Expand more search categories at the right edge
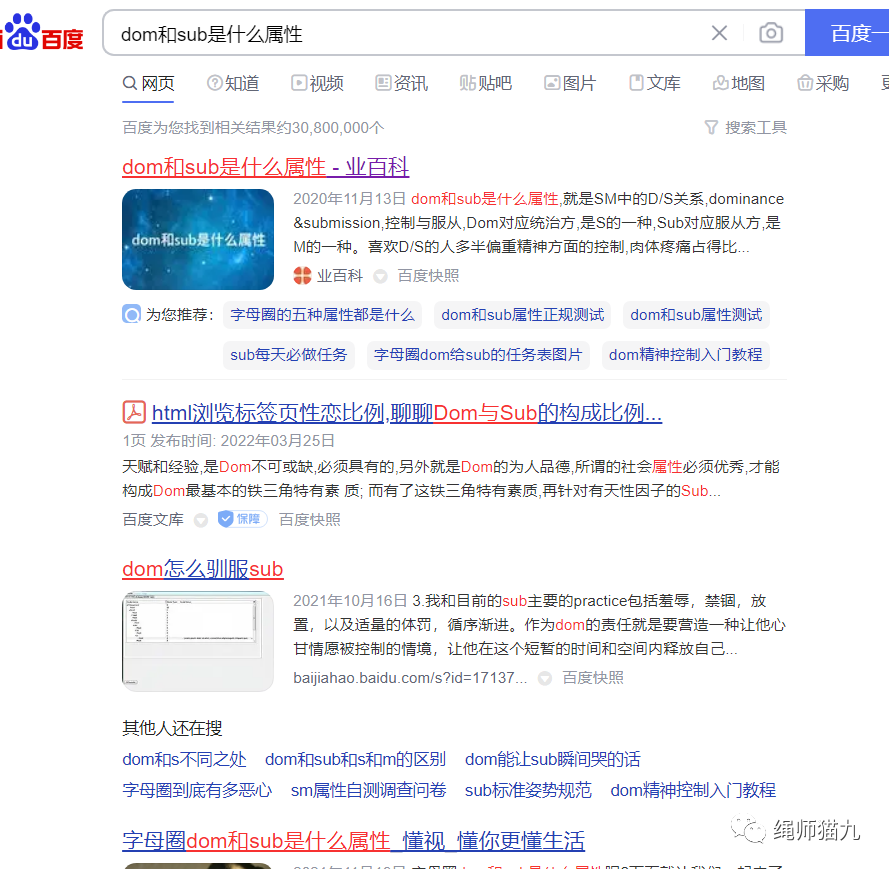This screenshot has height=869, width=889. pos(884,83)
